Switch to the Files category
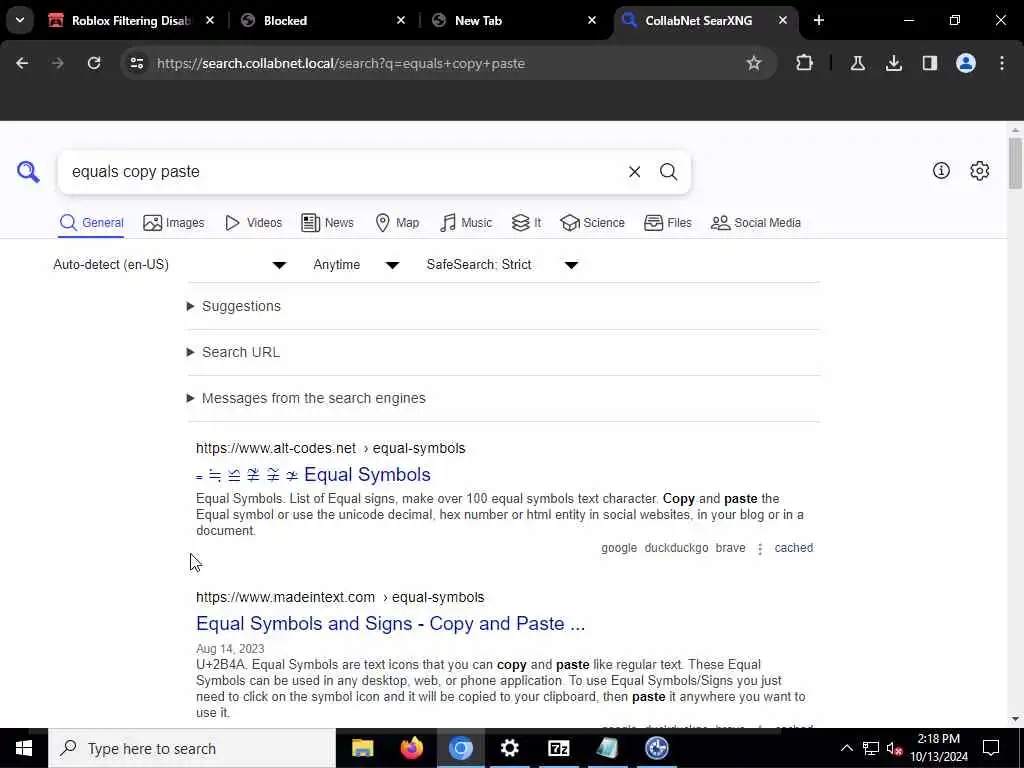The image size is (1024, 768). [x=667, y=223]
